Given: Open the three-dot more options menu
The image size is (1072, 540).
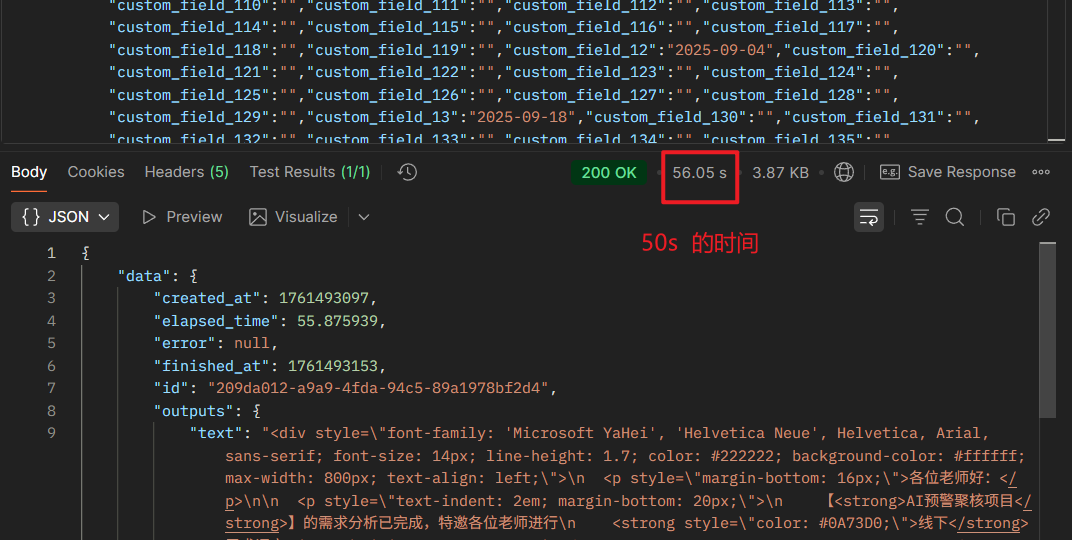Looking at the screenshot, I should pyautogui.click(x=1041, y=172).
